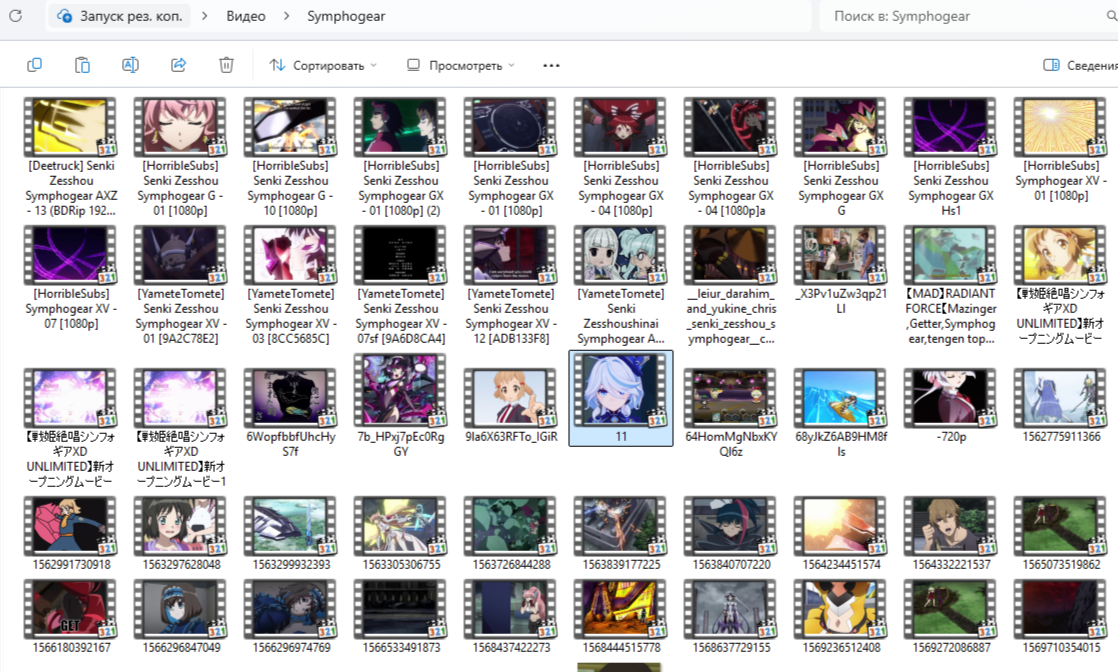The width and height of the screenshot is (1118, 672).
Task: Select the Symphogear GX G video file
Action: [841, 158]
